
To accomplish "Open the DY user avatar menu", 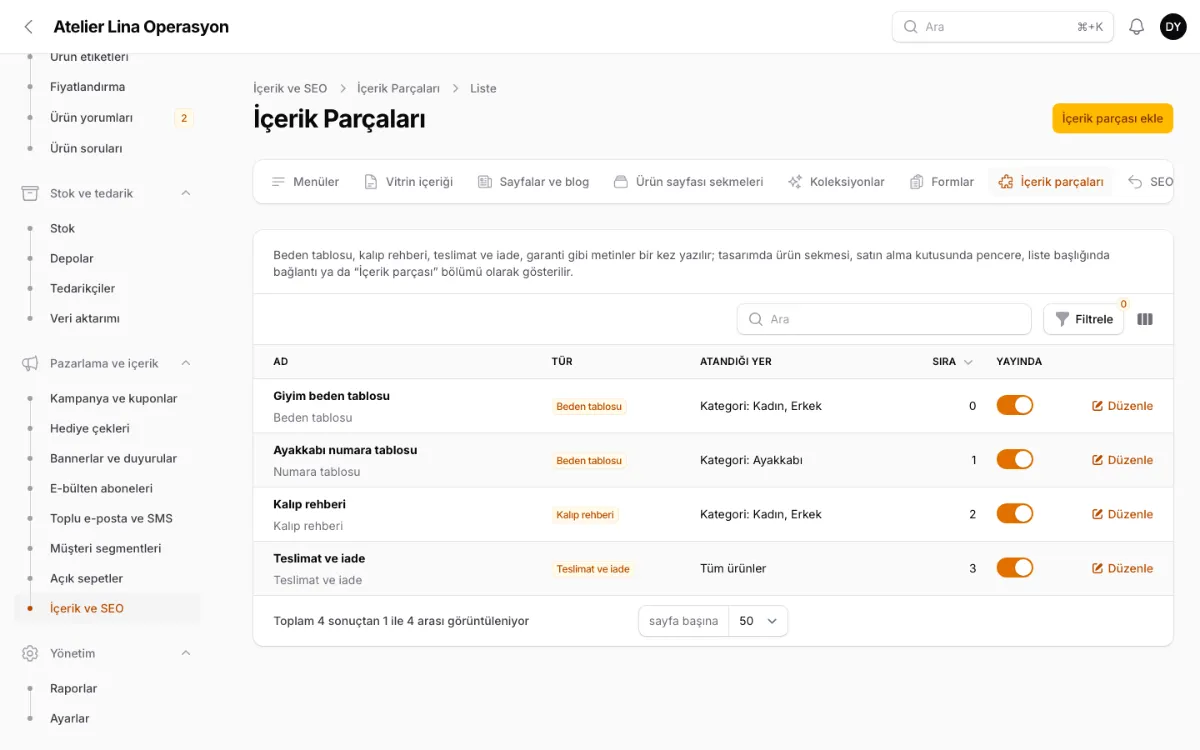I will click(1173, 27).
